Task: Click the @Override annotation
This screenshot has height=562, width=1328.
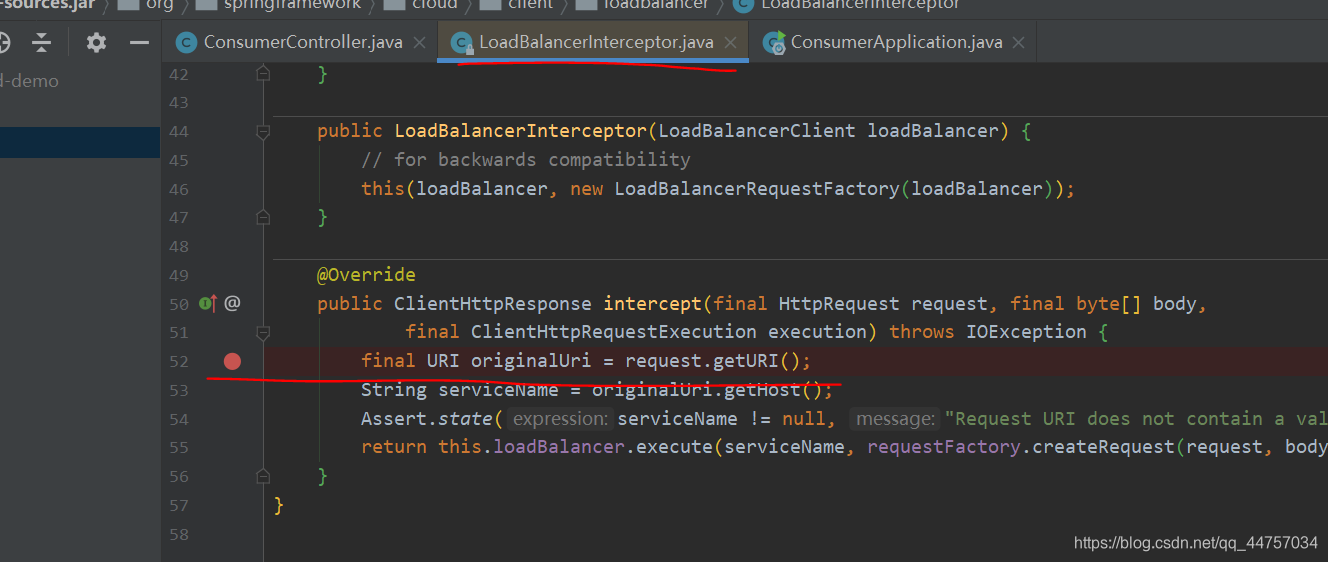Action: pos(366,274)
